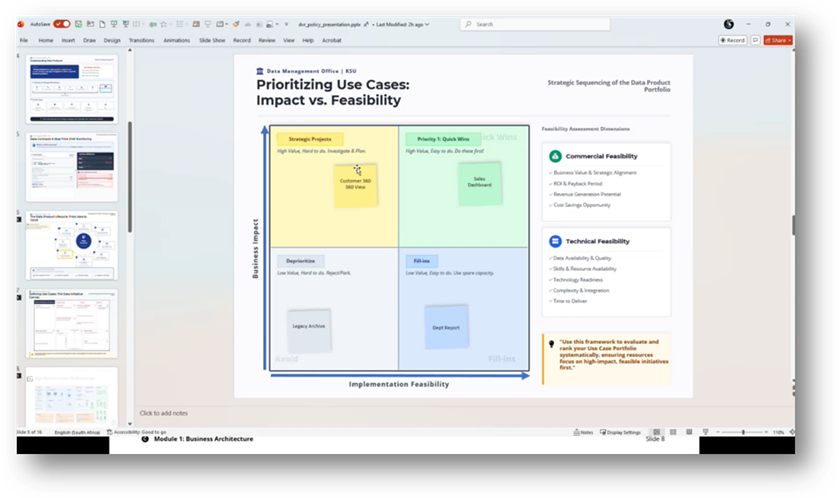Click the star icon in Quick Access Toolbar
Viewport: 839px width, 498px height.
coord(164,24)
